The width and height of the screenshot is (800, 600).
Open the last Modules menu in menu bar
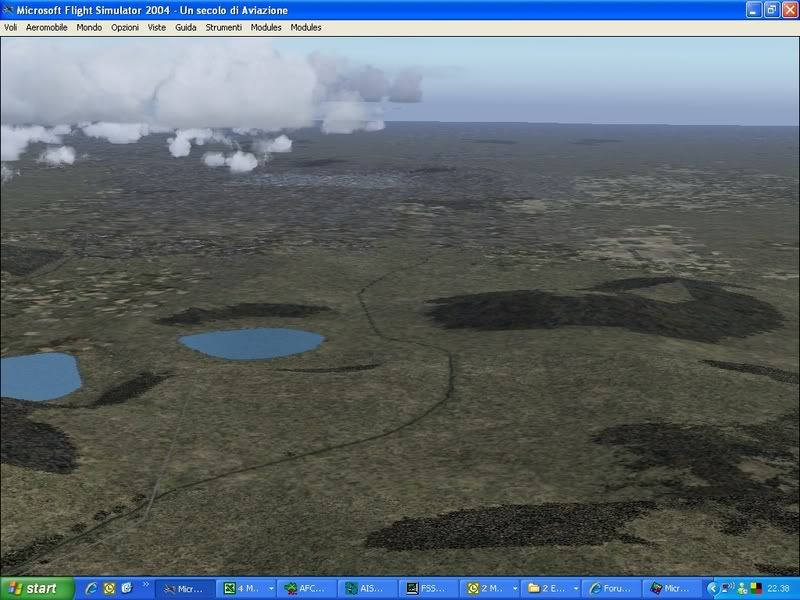(306, 28)
